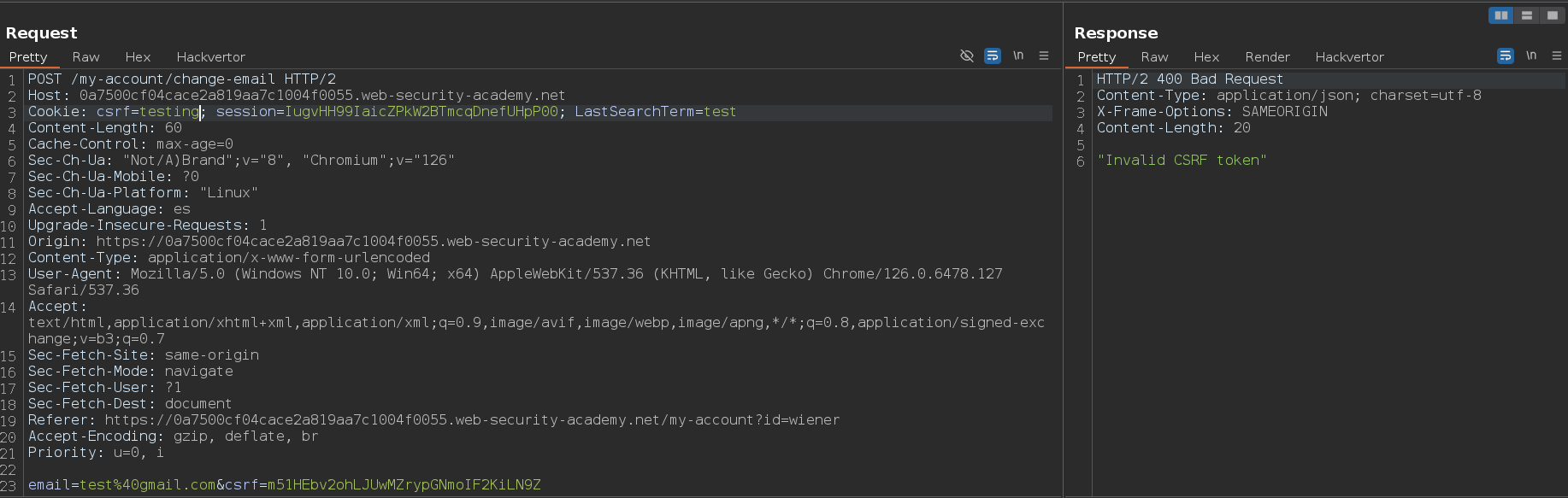Click the 'email=test%40gmail.com' body parameter

coord(122,485)
